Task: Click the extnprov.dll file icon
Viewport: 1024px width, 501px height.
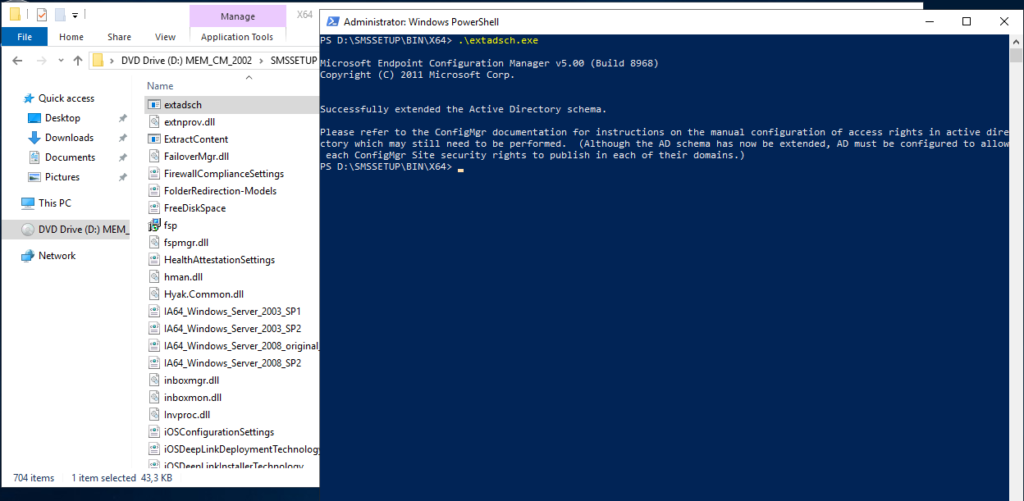Action: tap(154, 122)
